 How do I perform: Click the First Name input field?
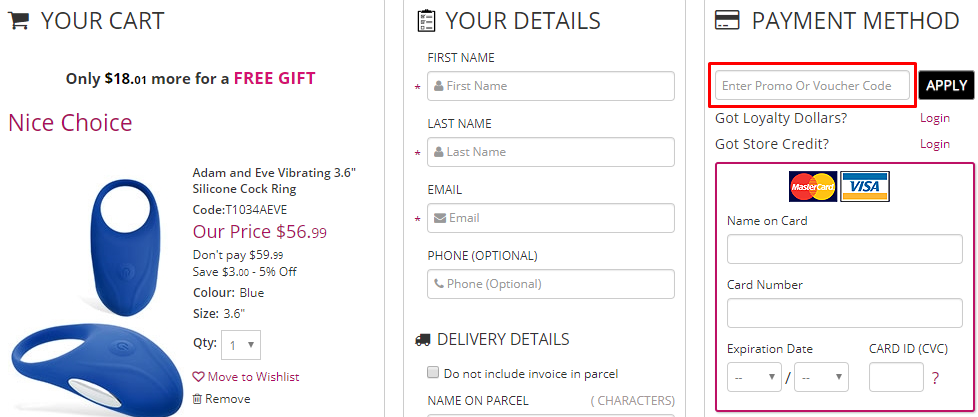click(550, 86)
